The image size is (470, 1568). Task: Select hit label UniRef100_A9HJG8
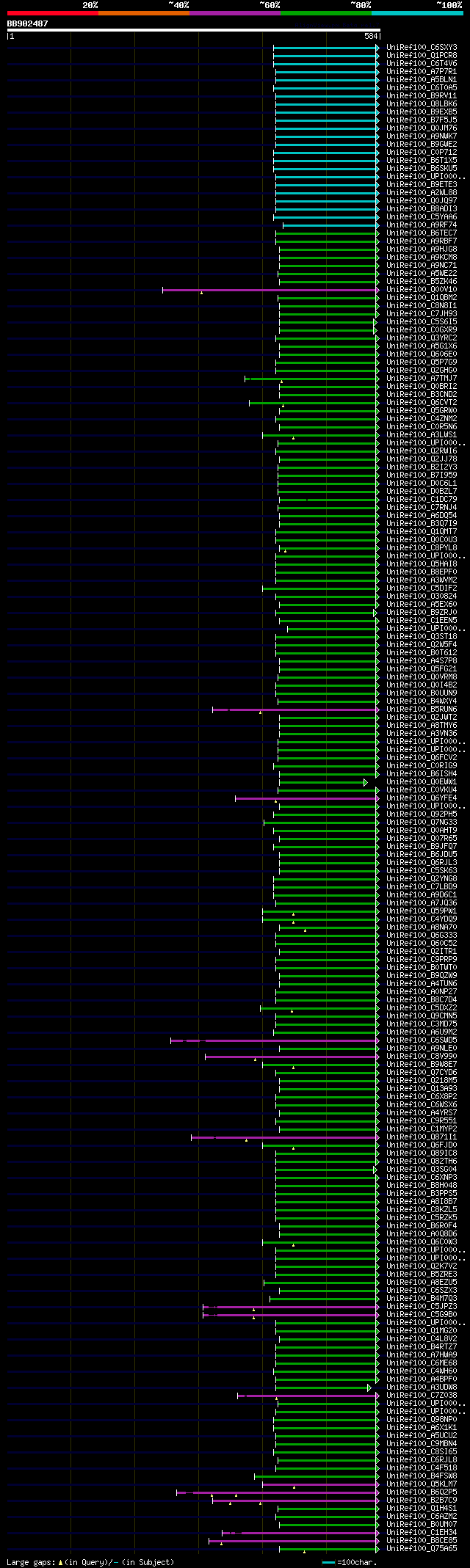click(x=422, y=249)
